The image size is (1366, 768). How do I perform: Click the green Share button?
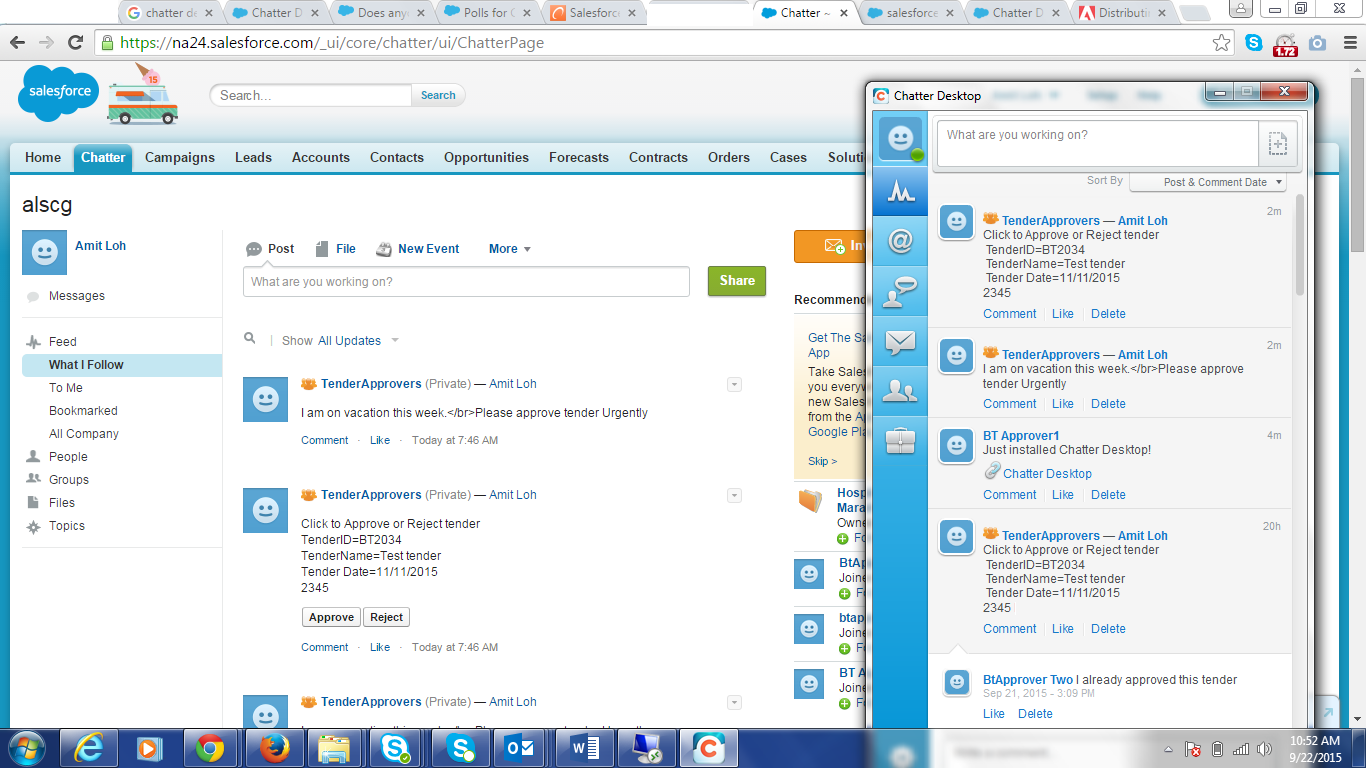(x=737, y=281)
